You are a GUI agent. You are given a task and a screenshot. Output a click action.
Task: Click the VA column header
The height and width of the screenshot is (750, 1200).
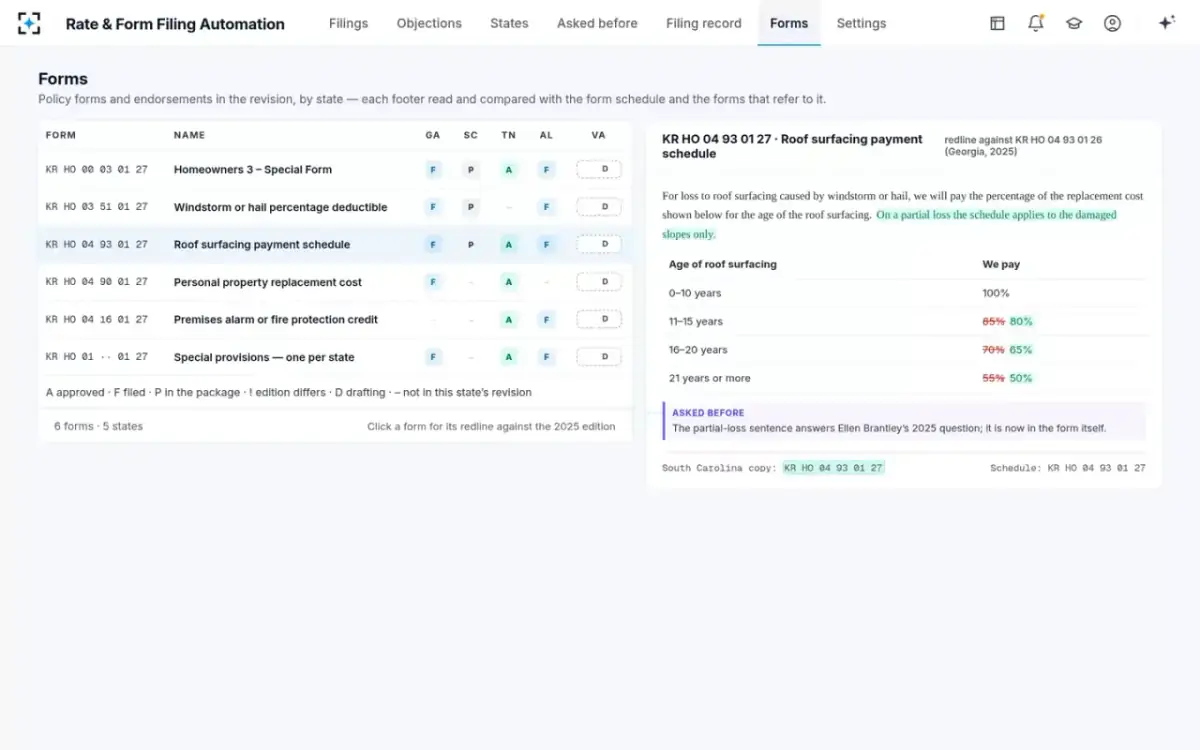tap(598, 135)
